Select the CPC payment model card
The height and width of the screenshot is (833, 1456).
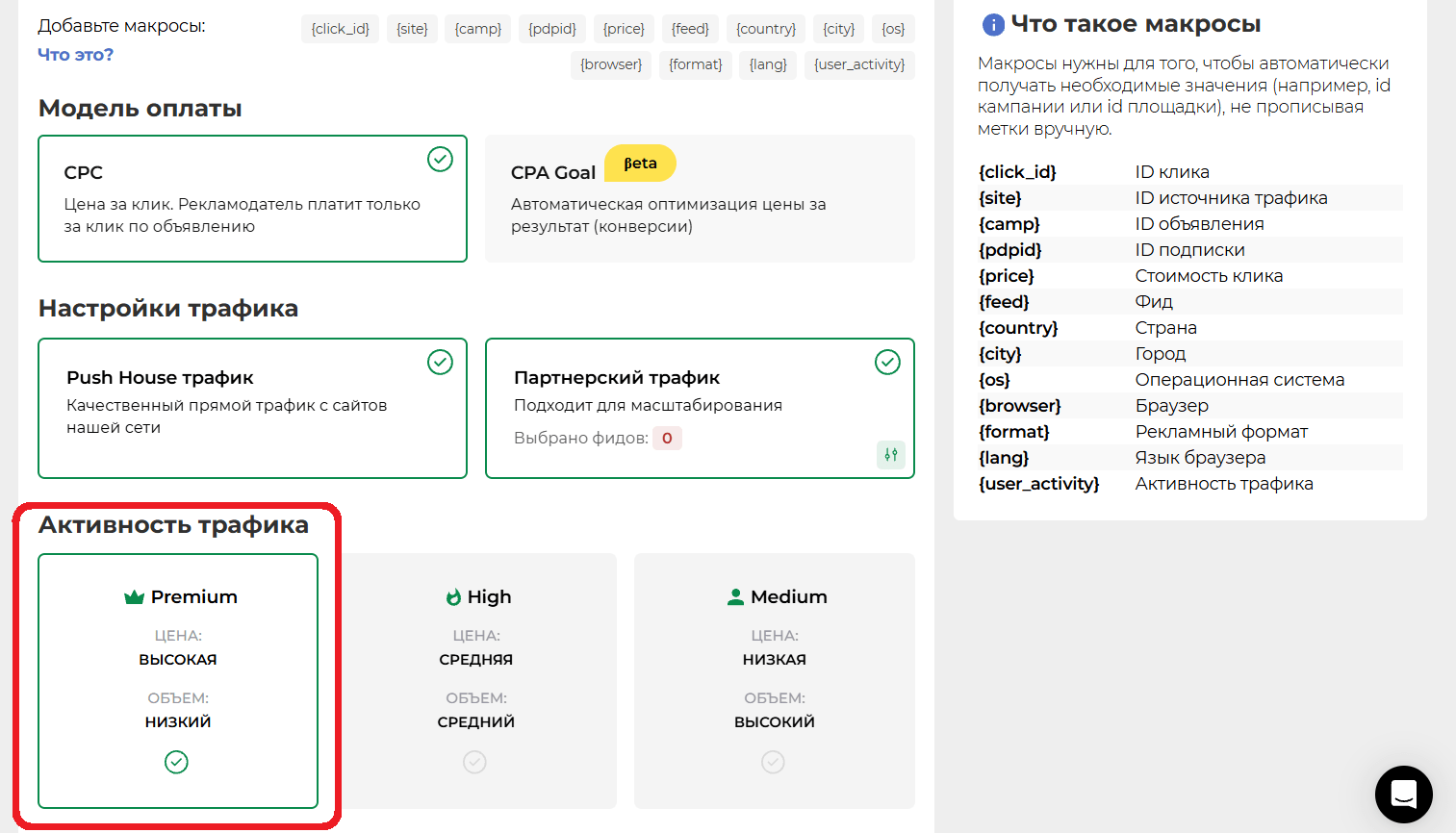pos(252,198)
